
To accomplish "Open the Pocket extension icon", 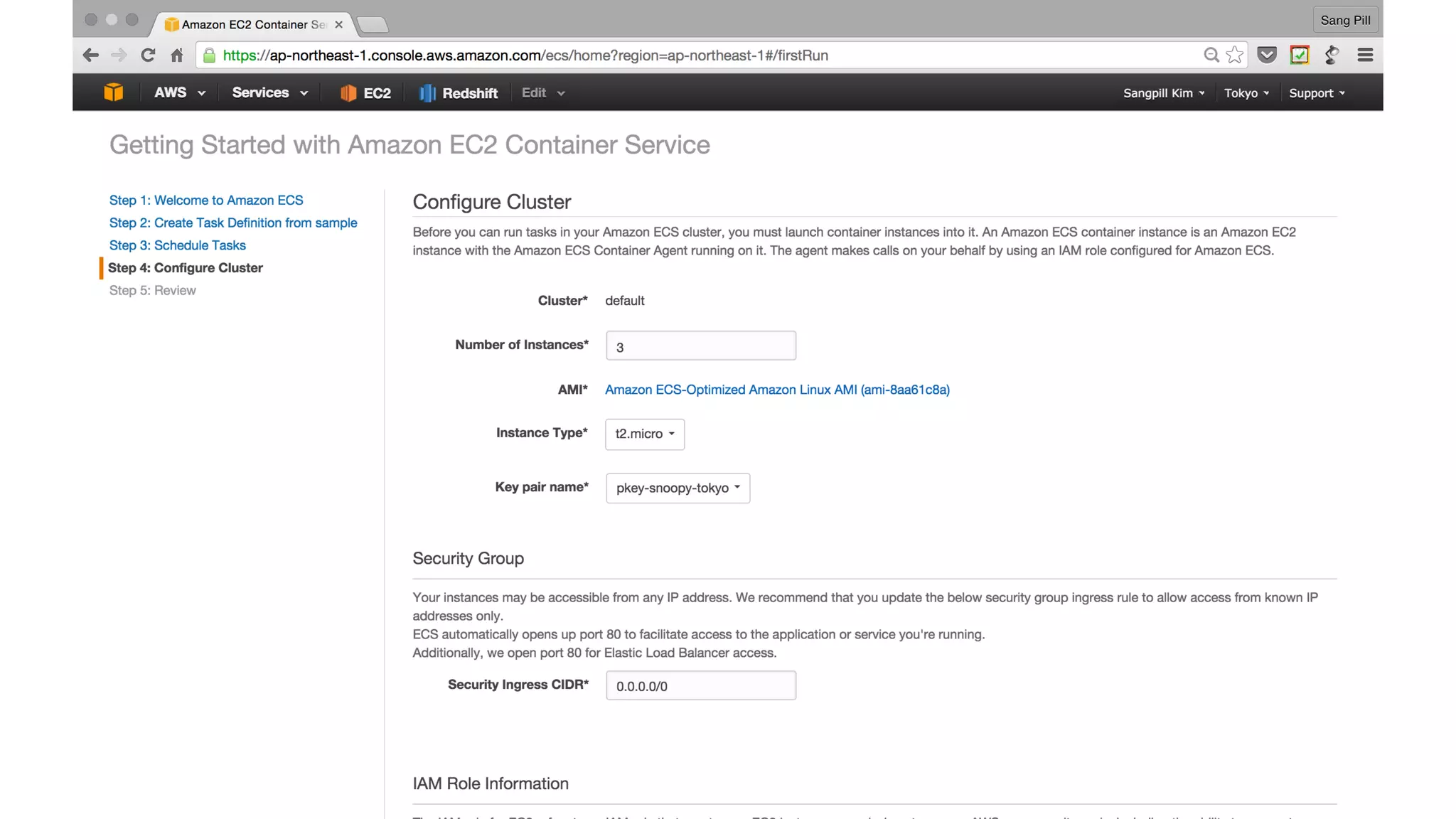I will click(1267, 55).
